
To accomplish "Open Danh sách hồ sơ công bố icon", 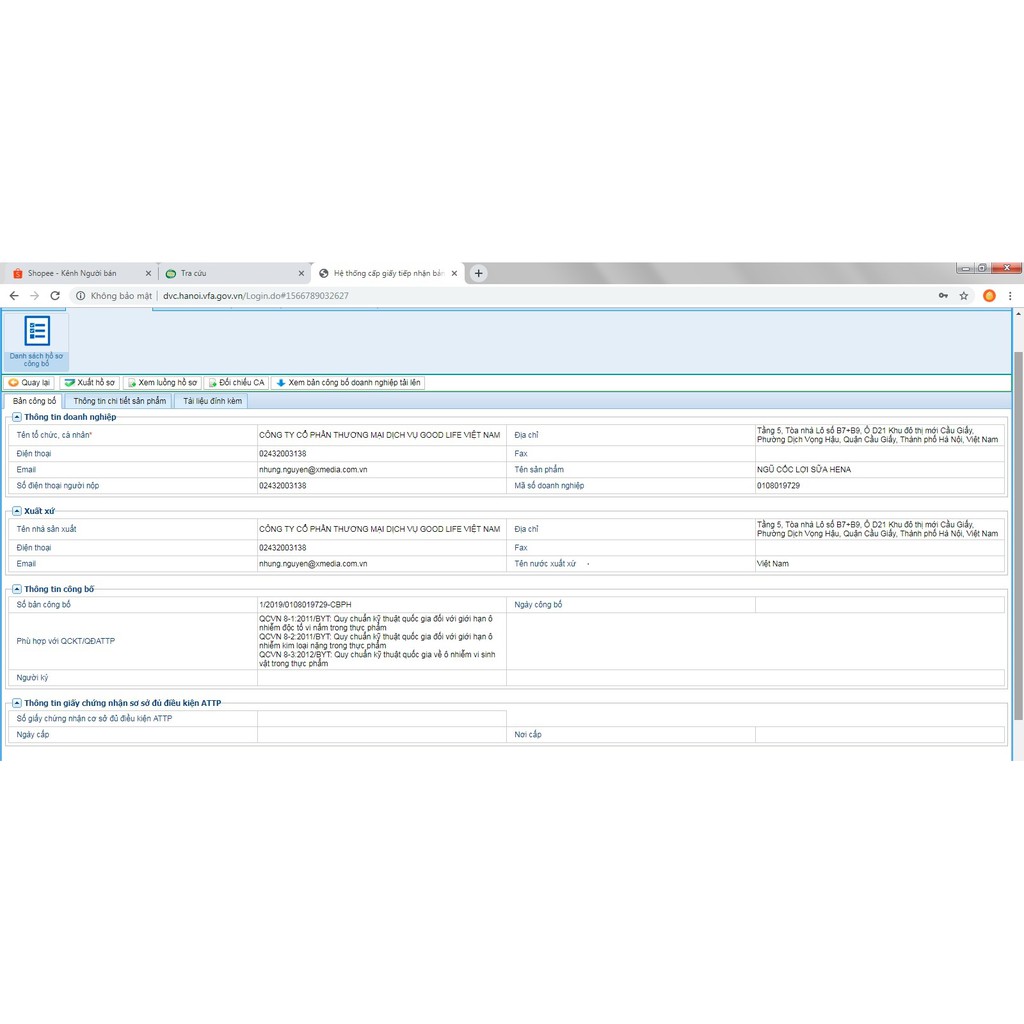I will (37, 339).
